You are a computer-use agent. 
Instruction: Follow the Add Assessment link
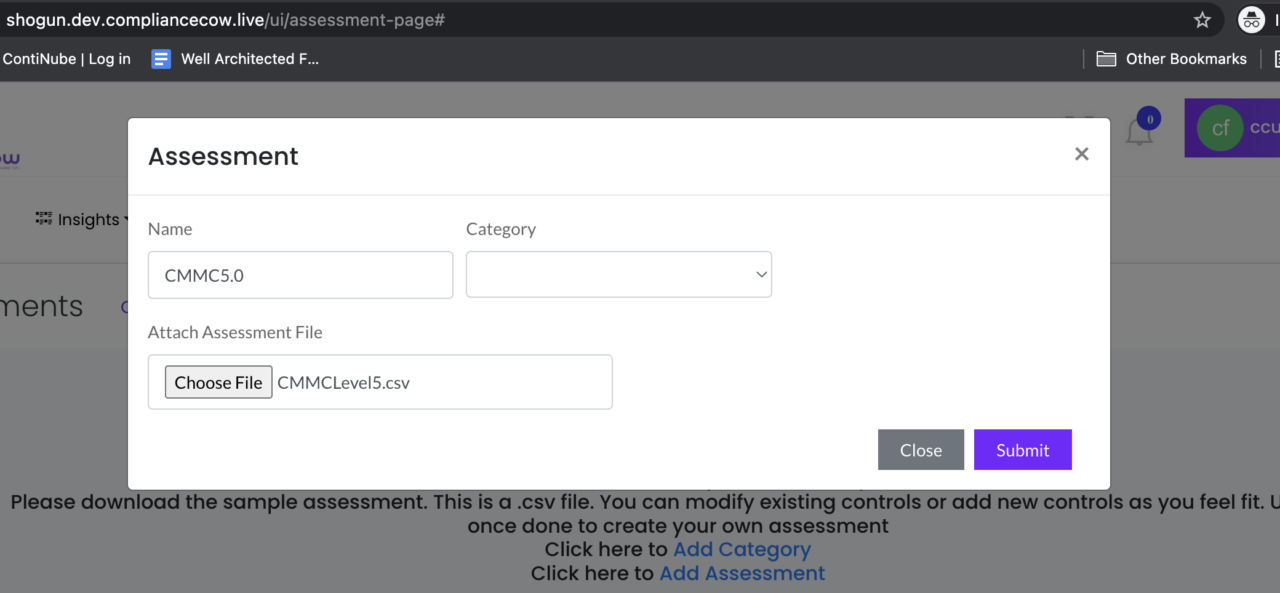742,573
